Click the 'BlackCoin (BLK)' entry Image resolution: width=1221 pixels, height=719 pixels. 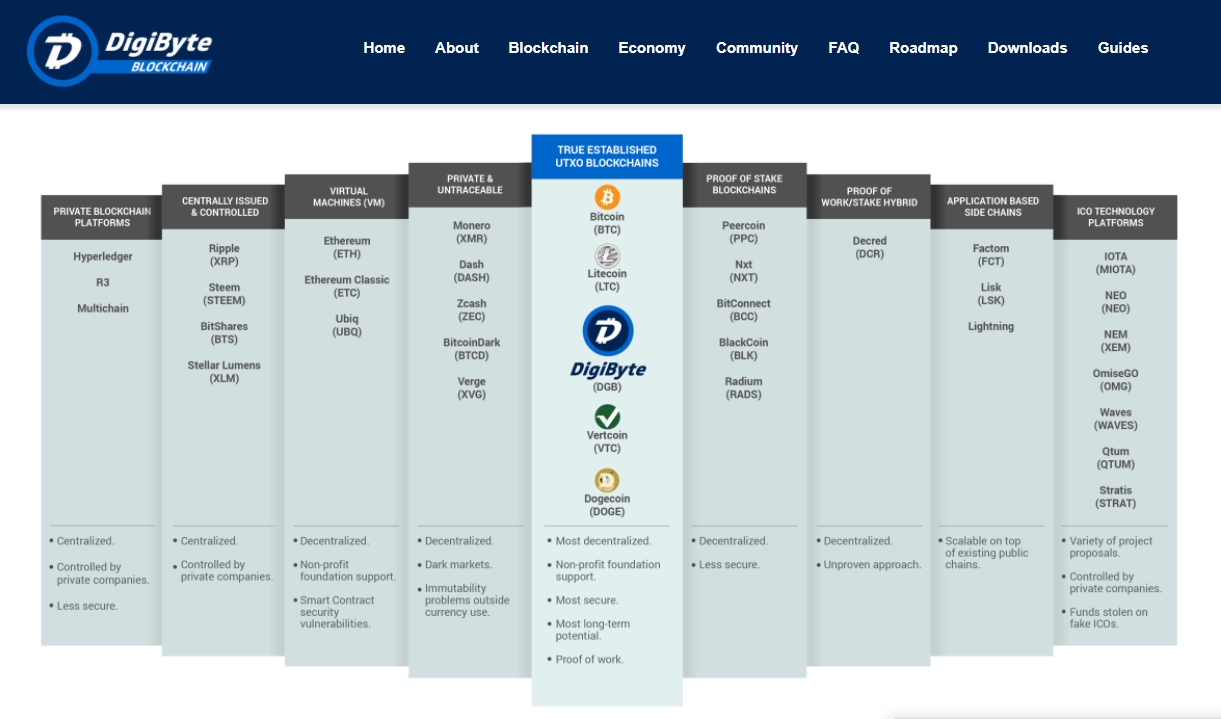(744, 349)
